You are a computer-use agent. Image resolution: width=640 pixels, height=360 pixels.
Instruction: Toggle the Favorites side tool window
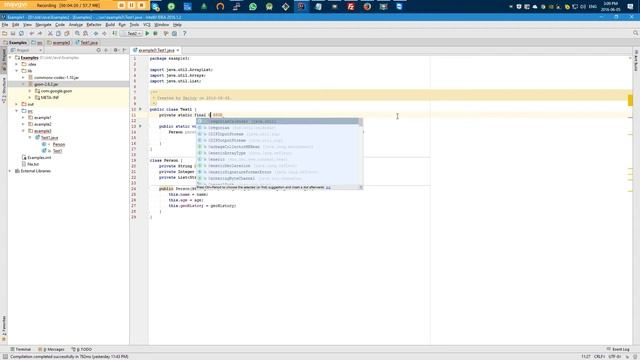[x=4, y=328]
